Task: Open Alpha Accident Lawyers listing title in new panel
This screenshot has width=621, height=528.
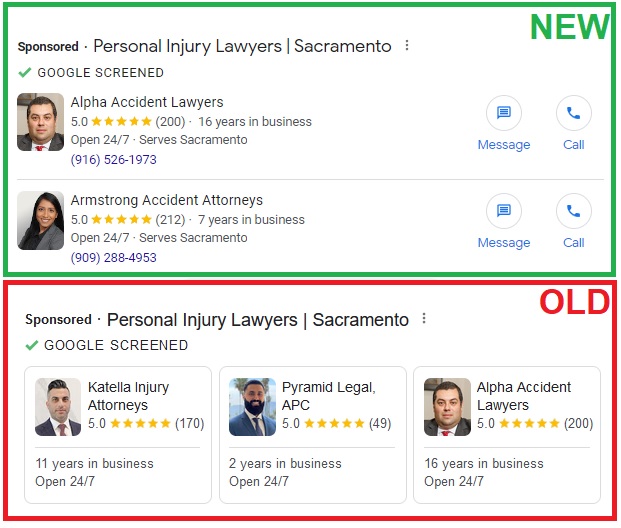Action: (x=147, y=102)
